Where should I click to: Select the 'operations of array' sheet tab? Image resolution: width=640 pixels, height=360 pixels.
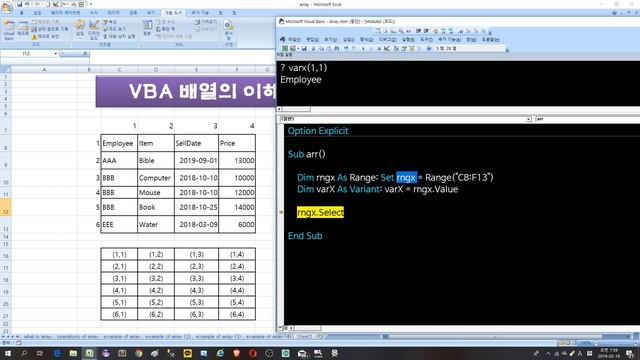(78, 337)
